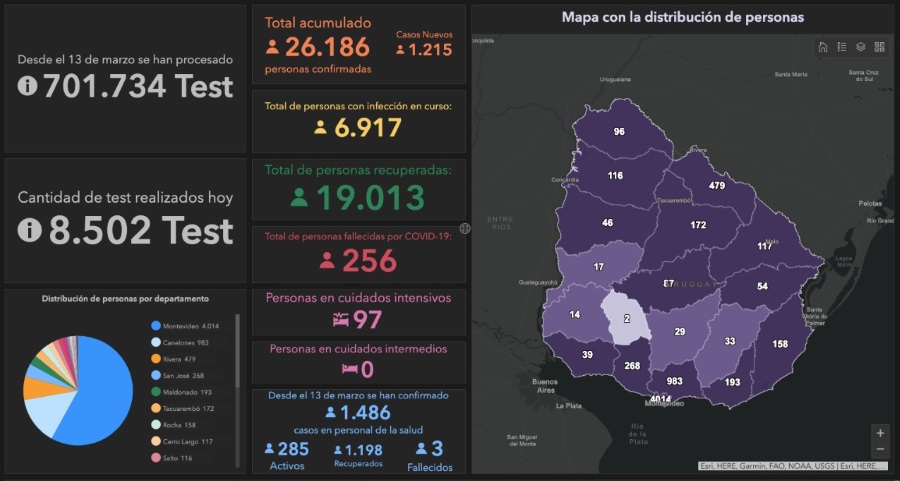Open Esri attribution text on map

tap(790, 466)
